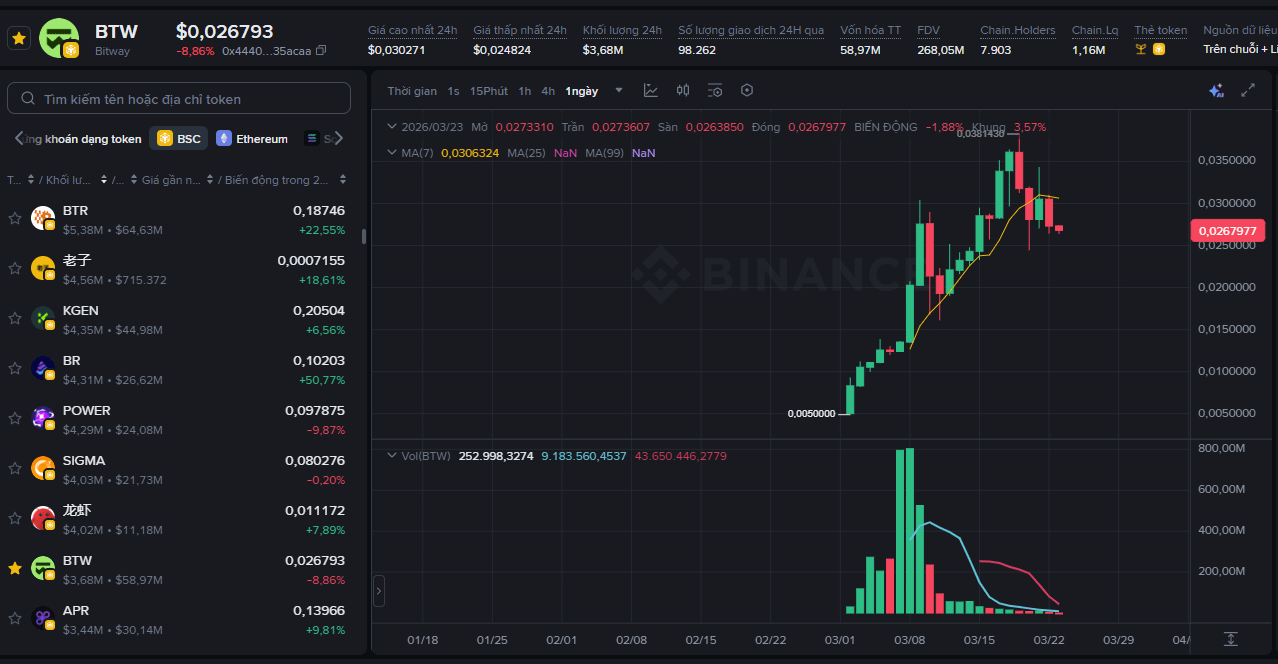The width and height of the screenshot is (1278, 664).
Task: Select the BR token name
Action: coord(72,360)
